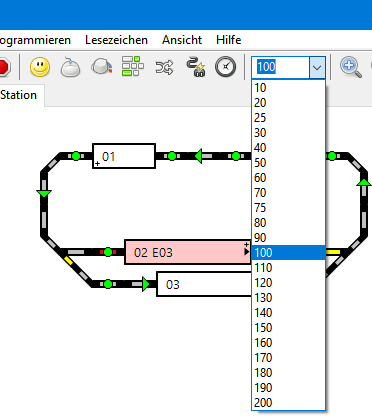Click the clock toolbar icon
Viewport: 372px width, 418px height.
[x=226, y=67]
